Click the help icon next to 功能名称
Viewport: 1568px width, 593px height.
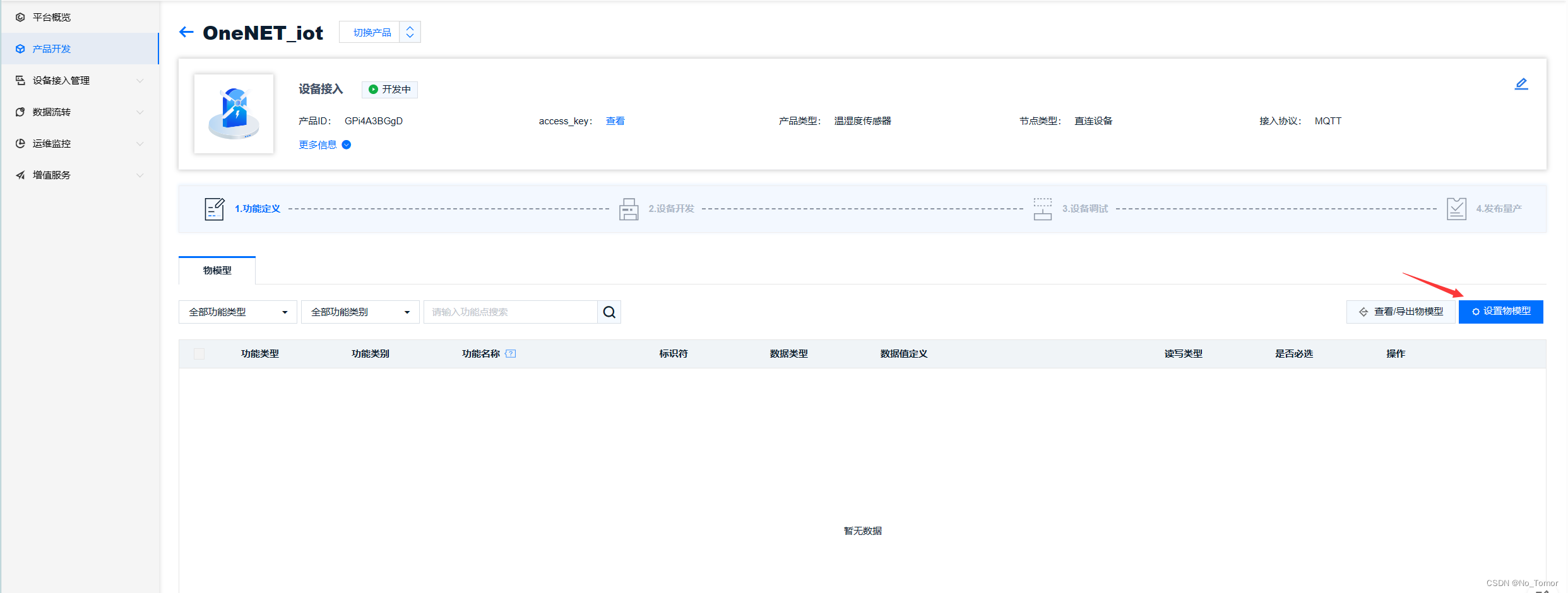coord(511,354)
